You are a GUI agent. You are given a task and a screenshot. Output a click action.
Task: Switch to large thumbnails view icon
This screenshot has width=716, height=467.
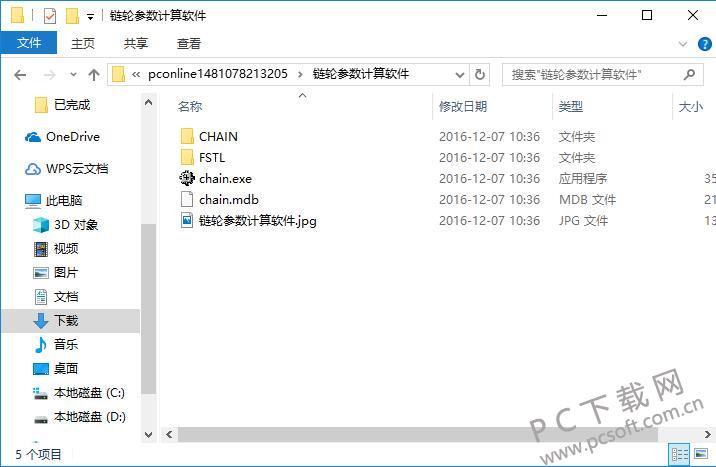tap(701, 454)
